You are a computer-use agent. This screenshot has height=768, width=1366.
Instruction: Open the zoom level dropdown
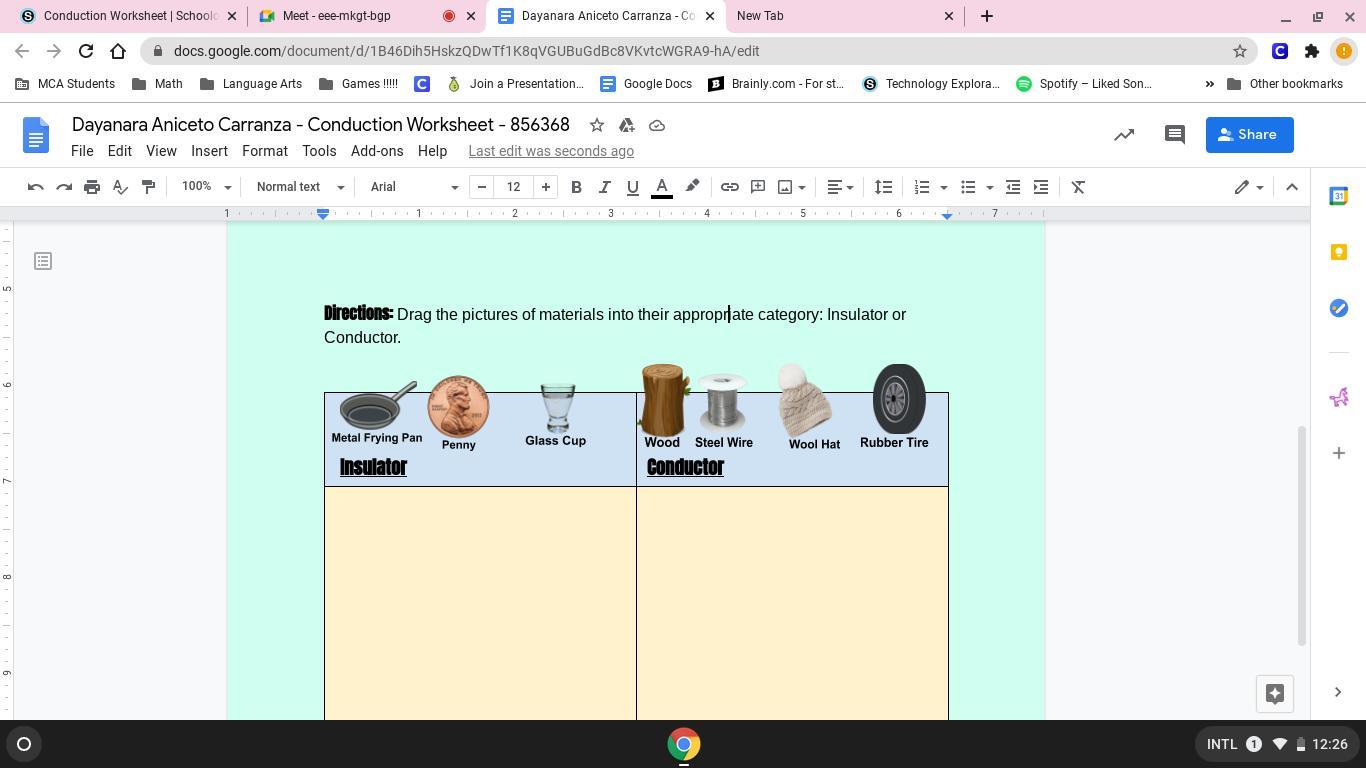pos(206,187)
